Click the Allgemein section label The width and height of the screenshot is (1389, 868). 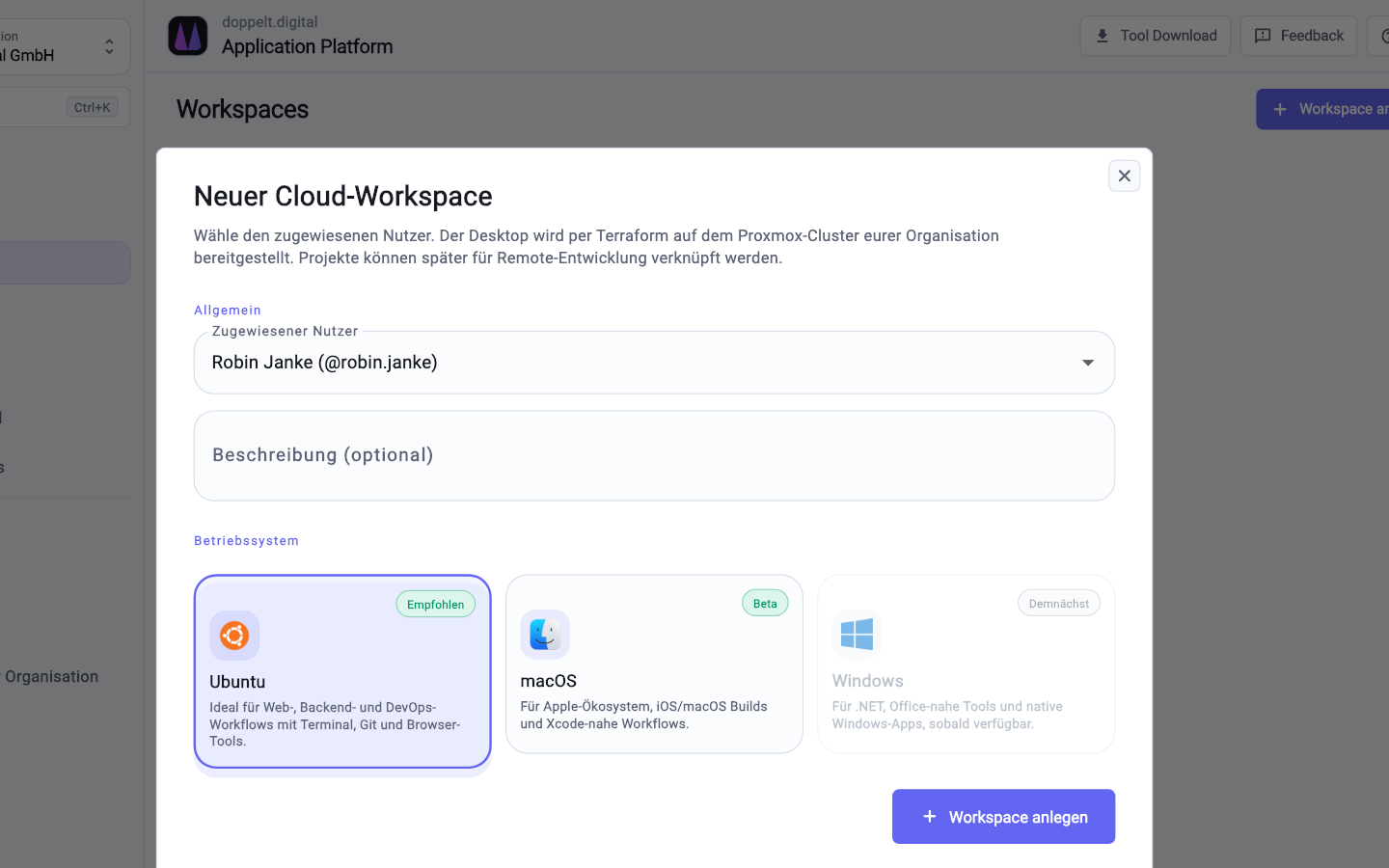(x=228, y=310)
